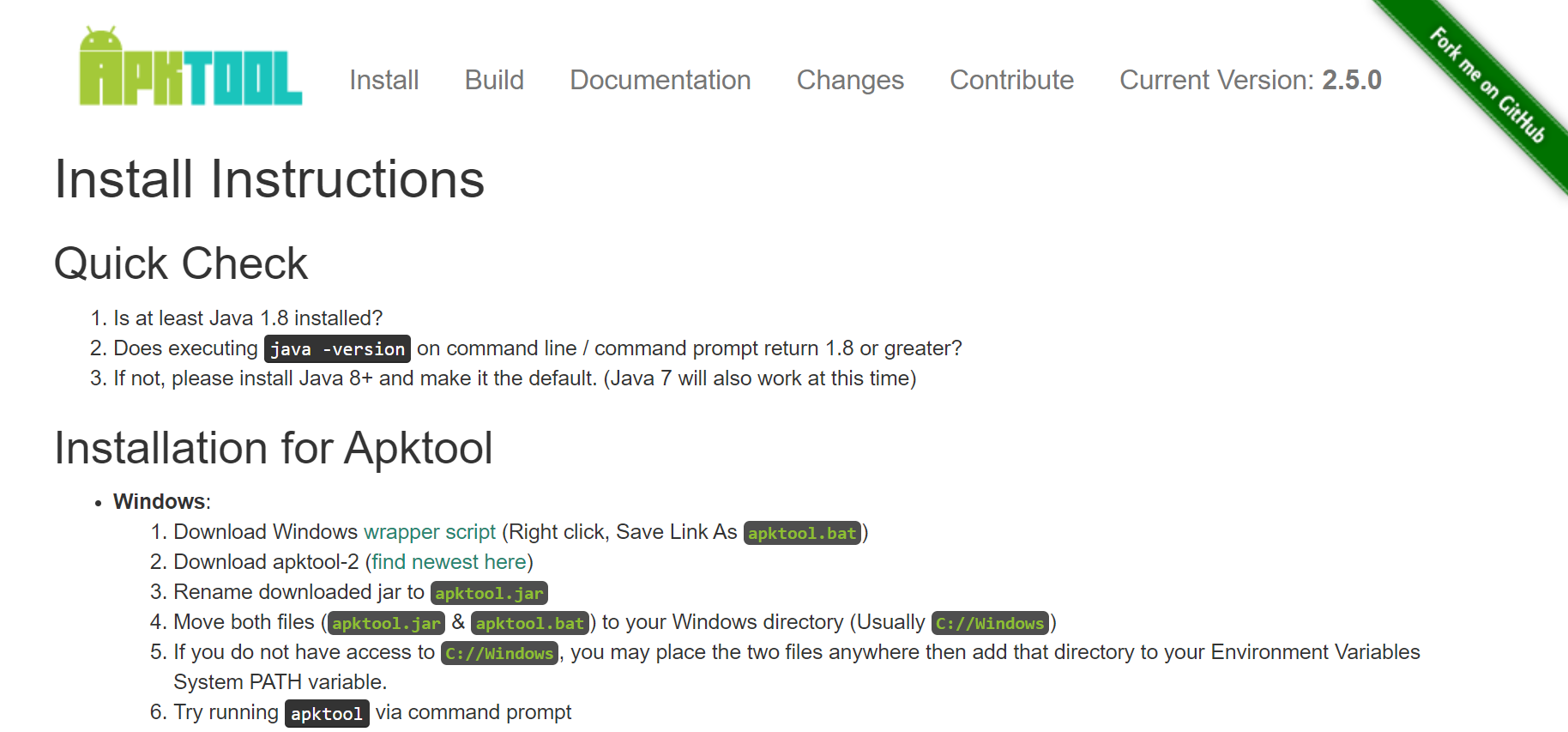The image size is (1568, 732).
Task: Open the Contribute page
Action: (1011, 80)
